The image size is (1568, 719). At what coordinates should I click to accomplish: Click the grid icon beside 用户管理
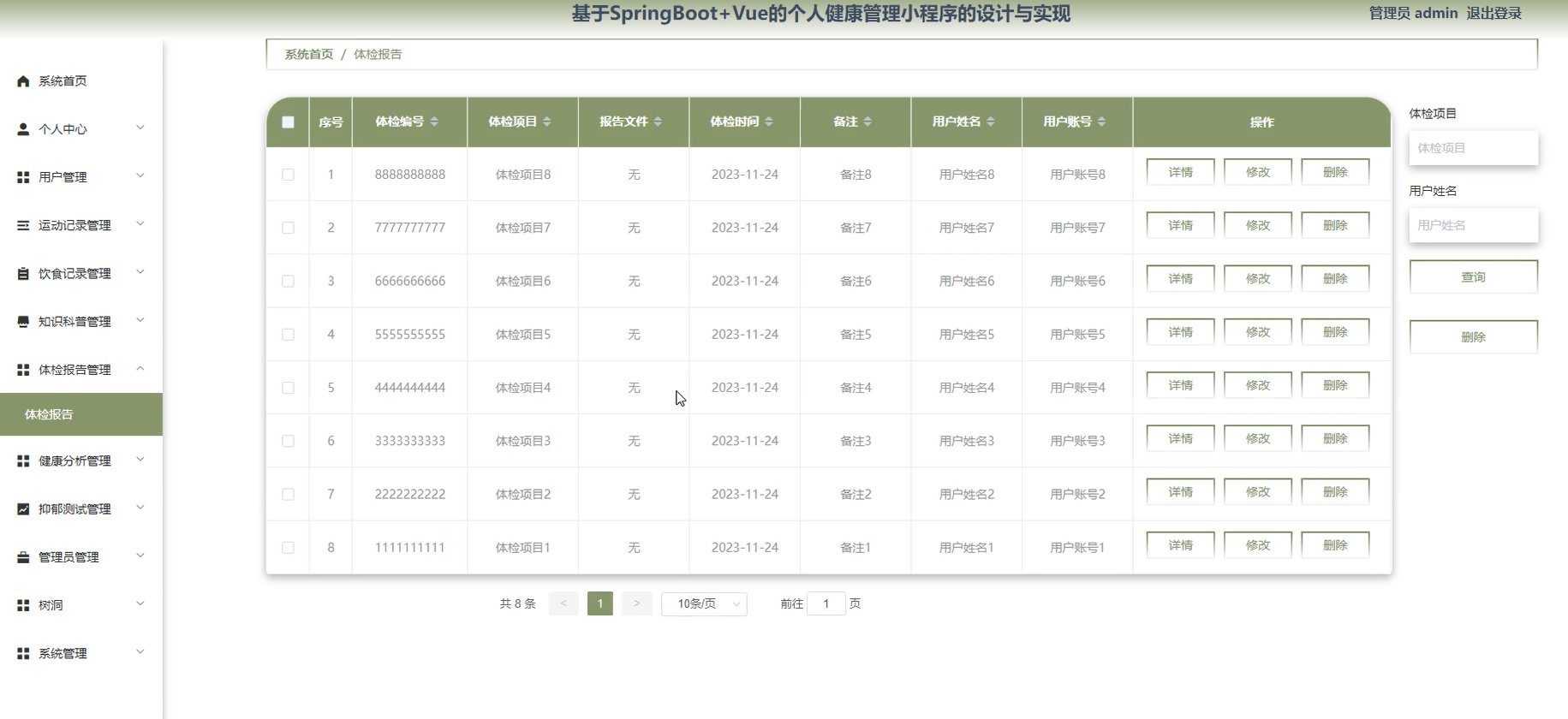[x=23, y=177]
